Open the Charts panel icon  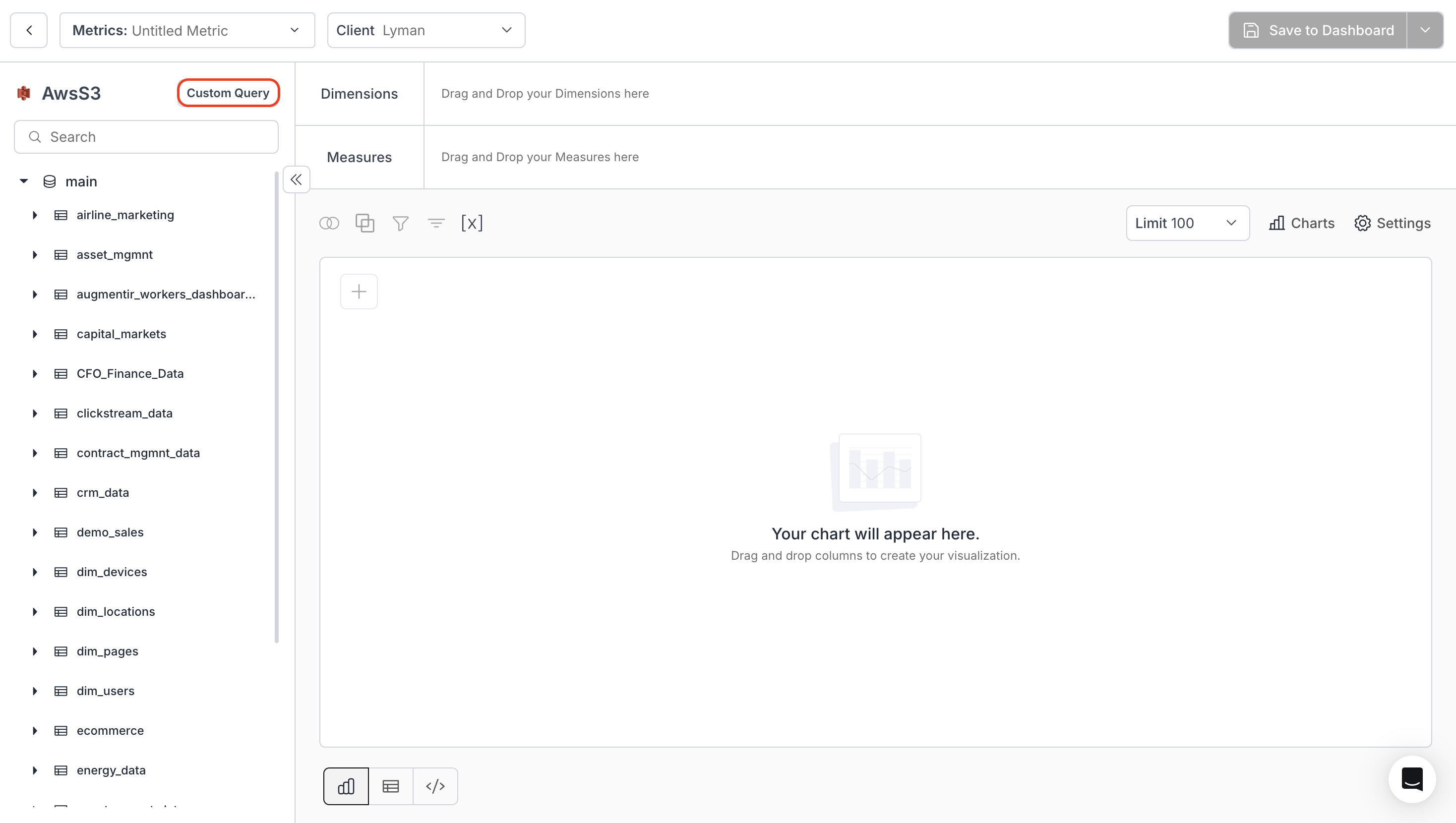(1301, 223)
